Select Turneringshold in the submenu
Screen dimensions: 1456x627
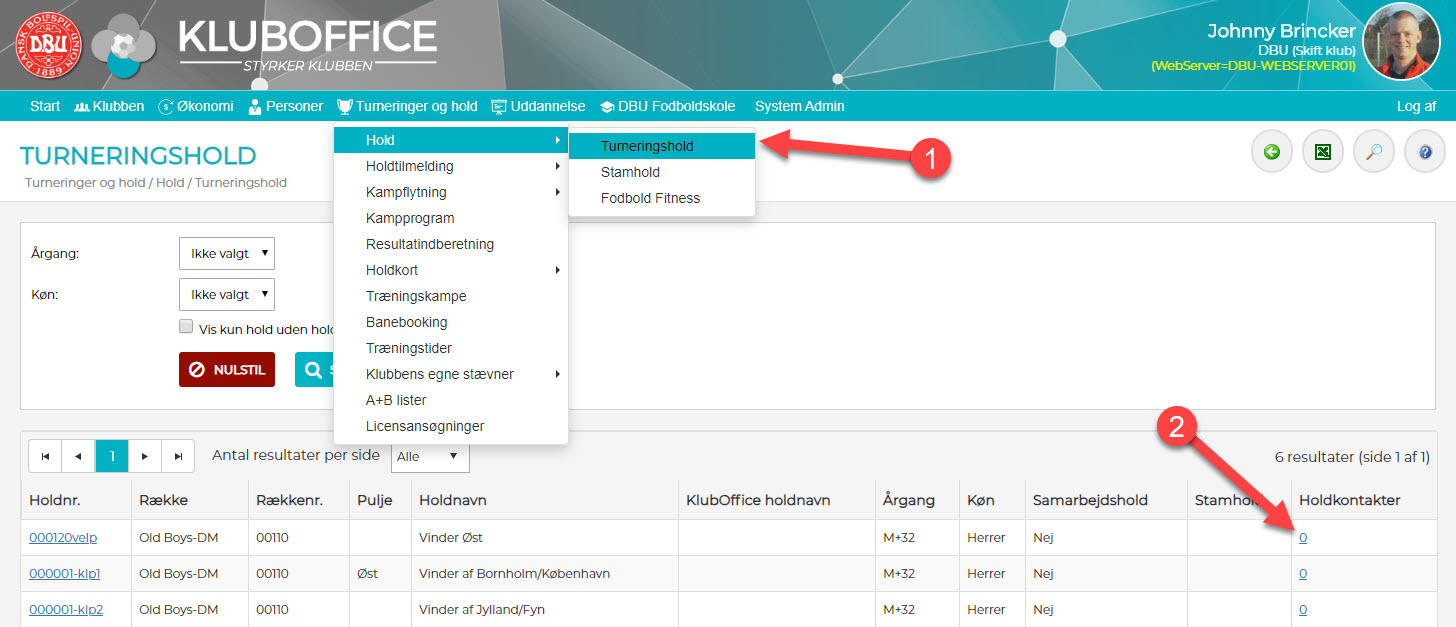tap(661, 146)
